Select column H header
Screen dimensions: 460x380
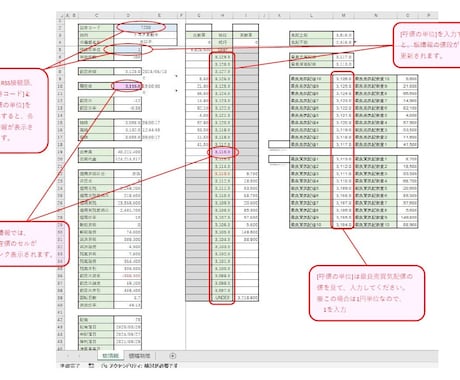point(222,15)
